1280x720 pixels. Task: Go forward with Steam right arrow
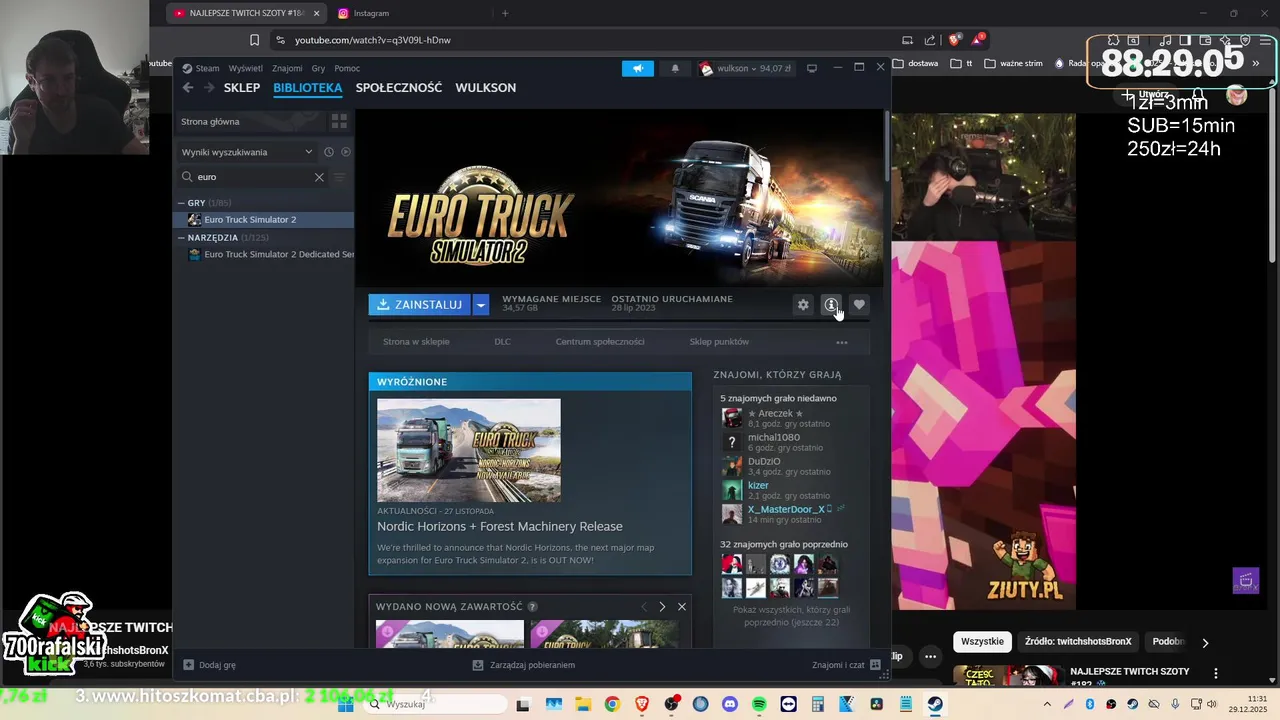pyautogui.click(x=209, y=88)
